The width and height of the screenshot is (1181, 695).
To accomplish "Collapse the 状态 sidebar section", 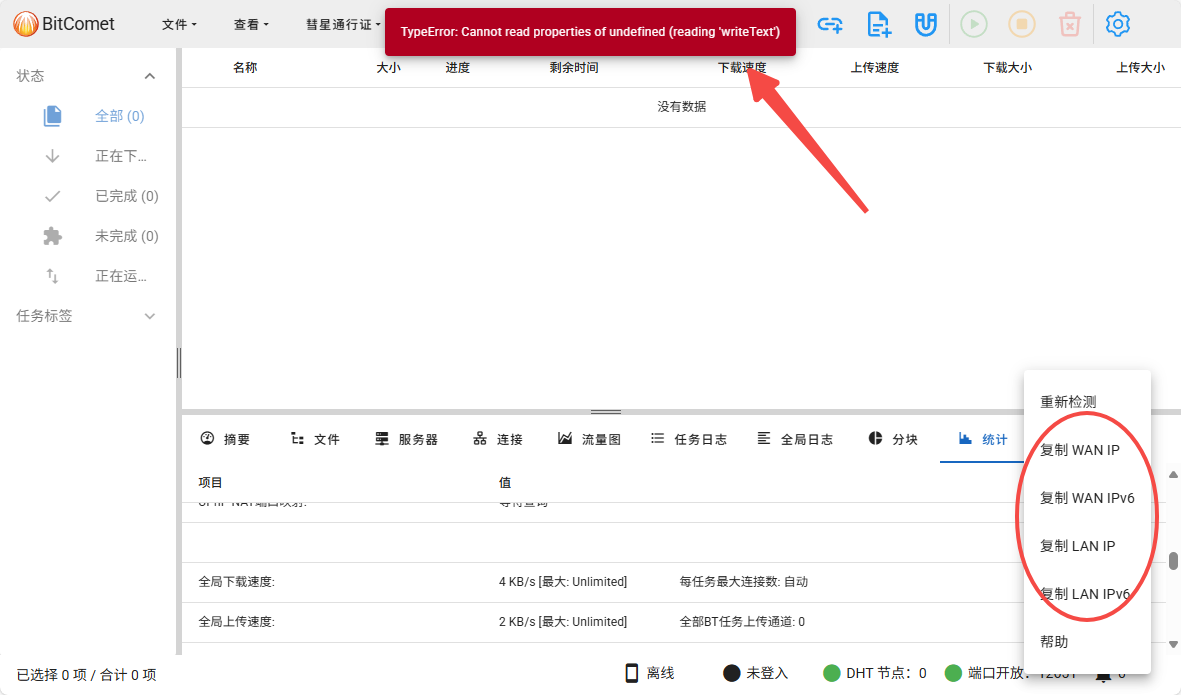I will [x=150, y=76].
